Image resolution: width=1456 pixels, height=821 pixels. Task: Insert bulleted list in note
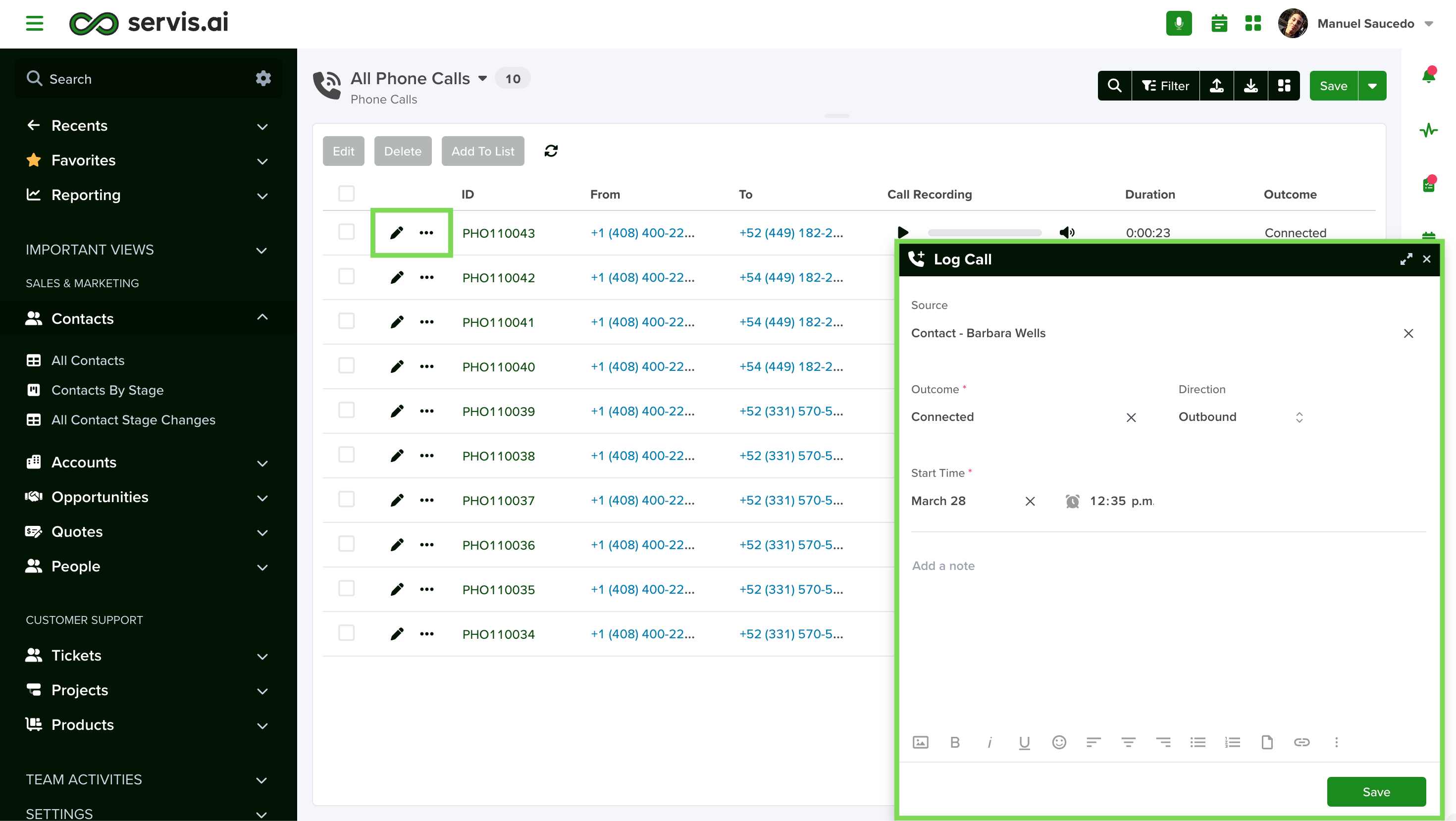coord(1197,742)
